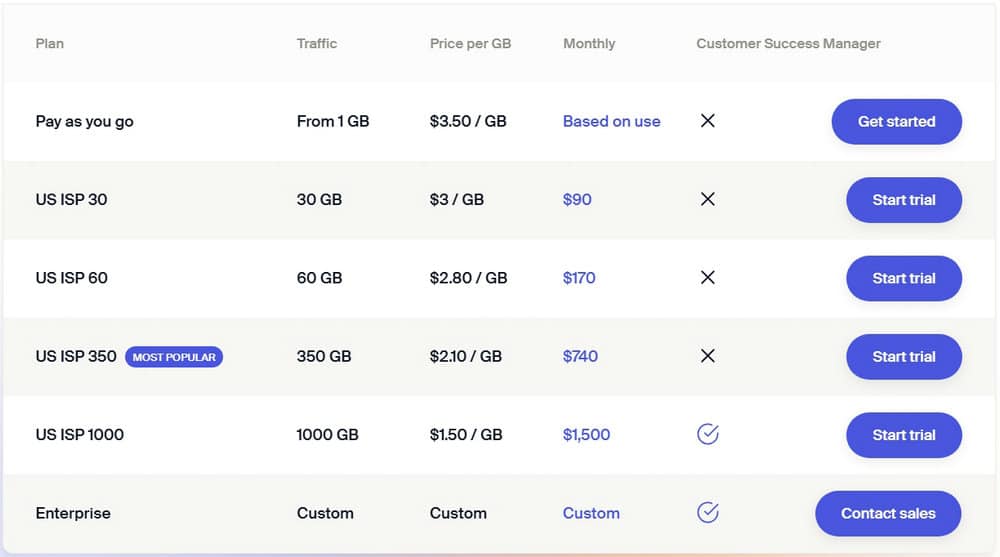Click the '30 GB' traffic cell
This screenshot has width=1000, height=557.
point(320,199)
